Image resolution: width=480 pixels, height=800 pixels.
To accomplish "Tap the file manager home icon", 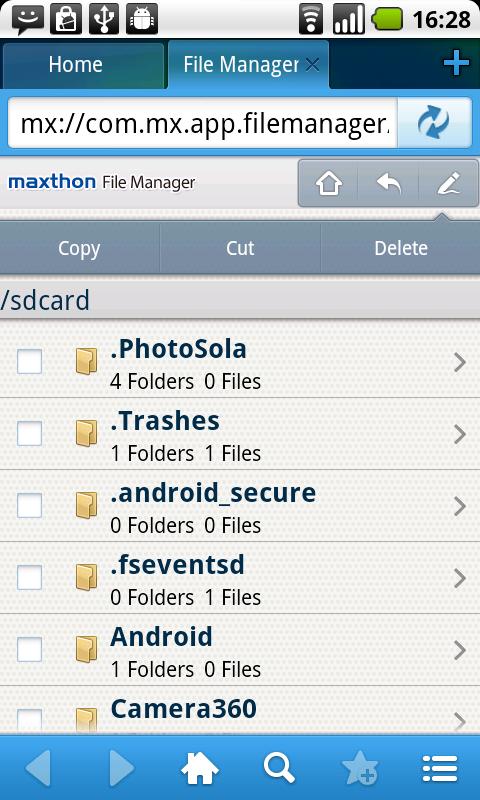I will (329, 184).
